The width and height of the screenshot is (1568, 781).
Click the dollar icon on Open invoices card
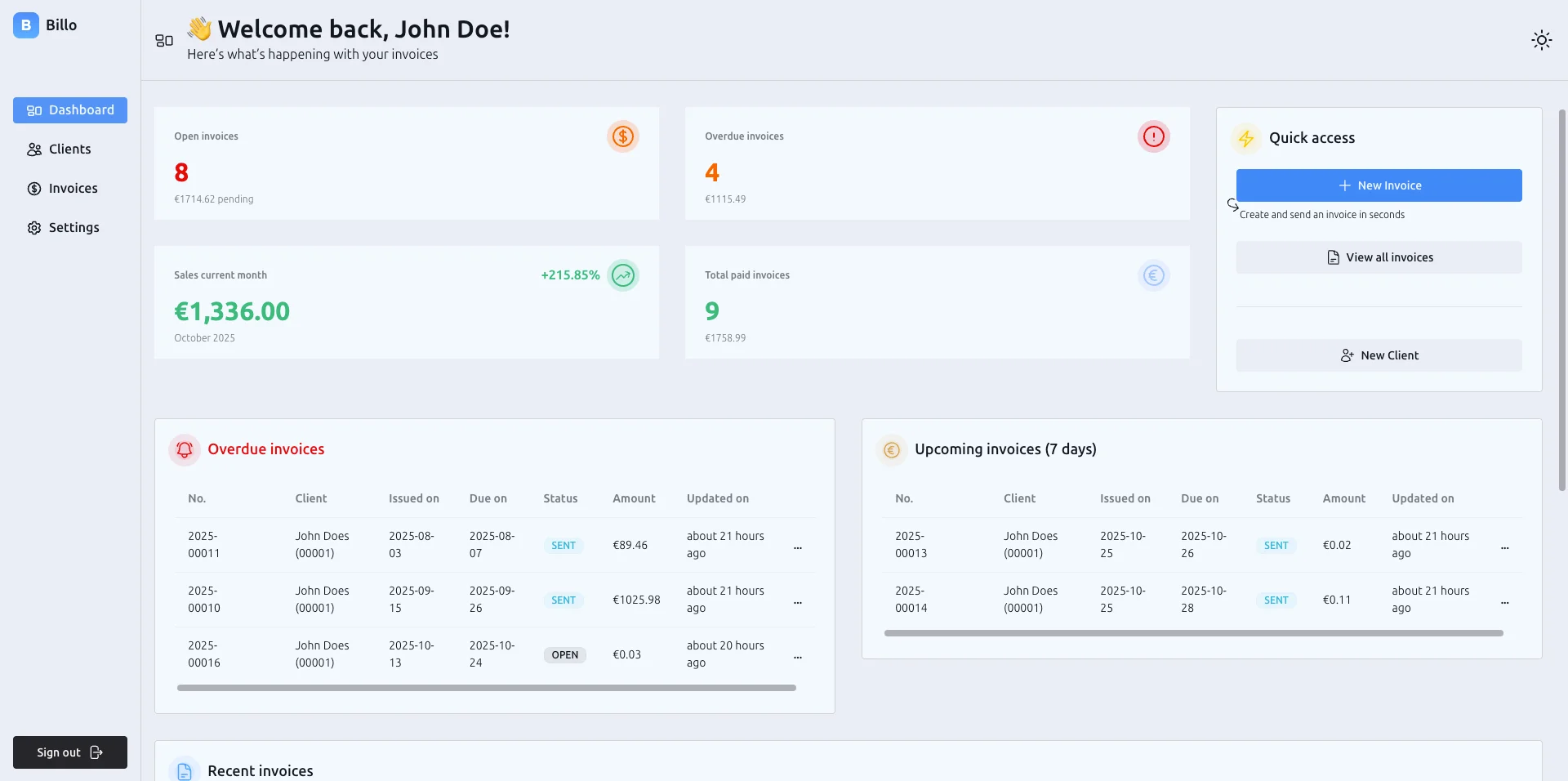pos(622,136)
